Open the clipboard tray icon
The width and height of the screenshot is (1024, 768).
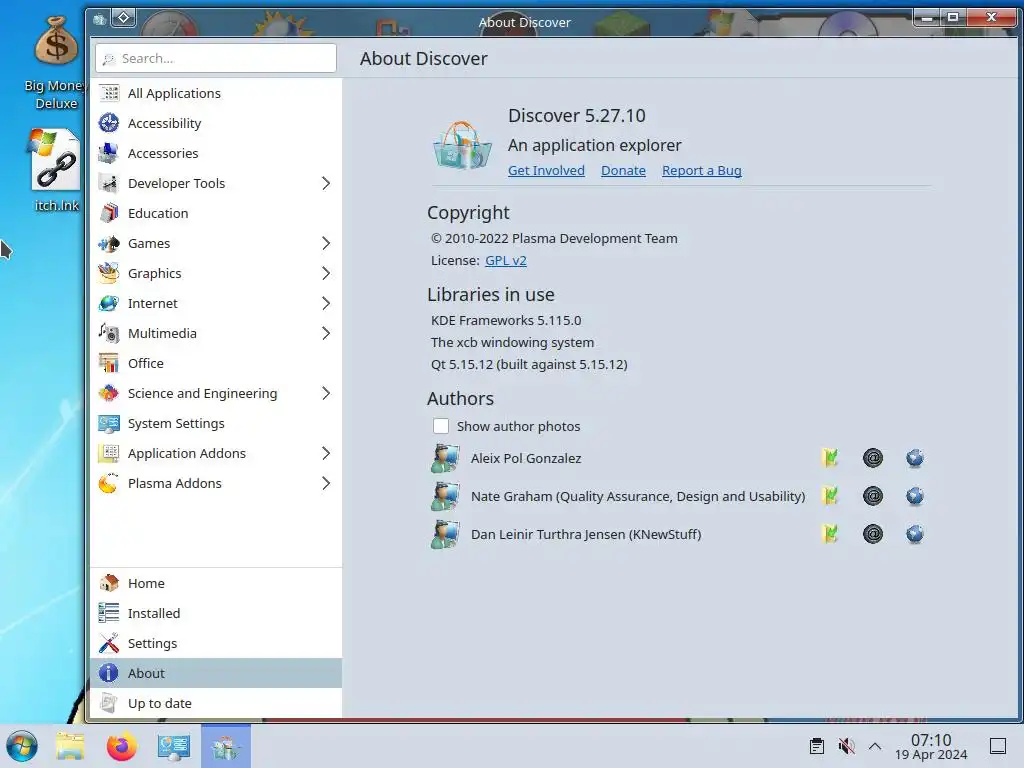(x=816, y=746)
